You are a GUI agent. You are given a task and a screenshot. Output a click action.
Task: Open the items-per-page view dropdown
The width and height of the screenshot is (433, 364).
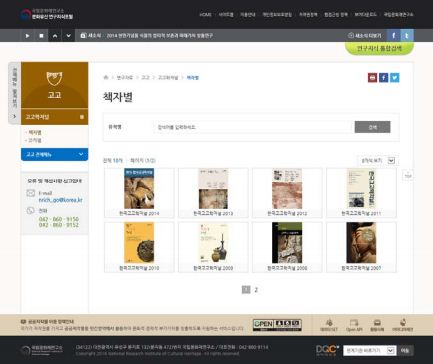[x=377, y=161]
